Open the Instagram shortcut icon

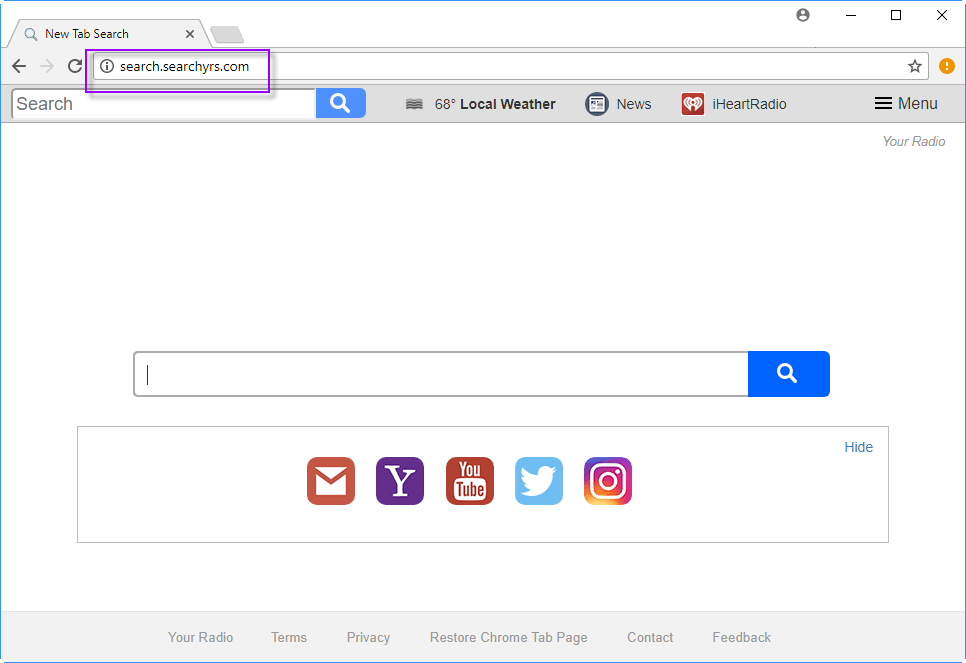click(x=608, y=481)
